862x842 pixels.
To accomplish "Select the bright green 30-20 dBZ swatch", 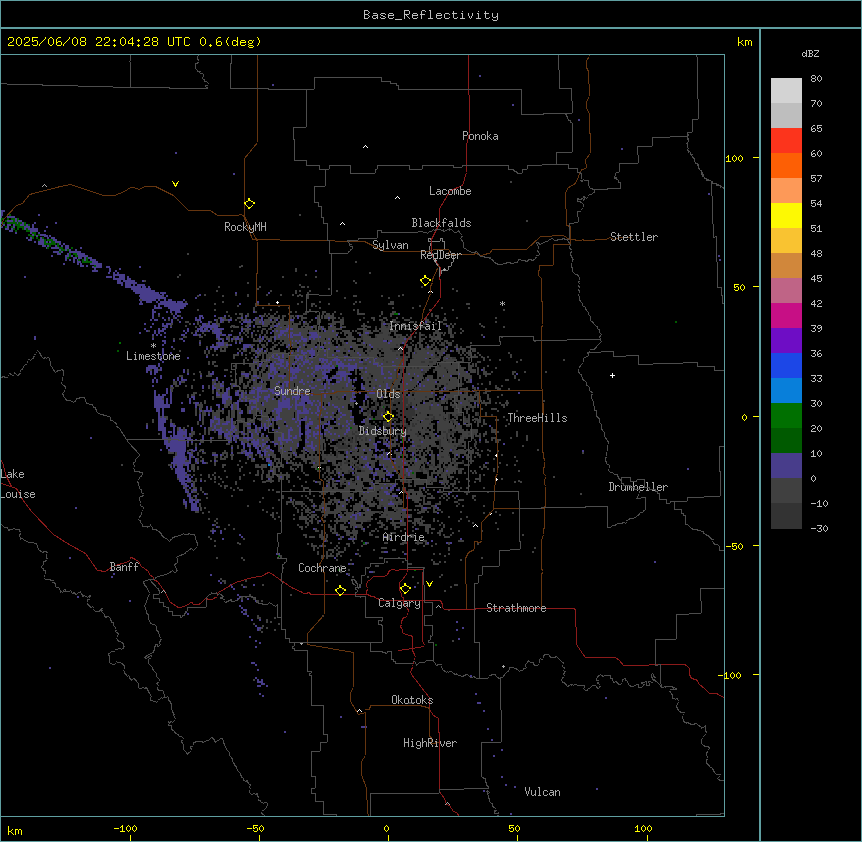I will click(786, 416).
